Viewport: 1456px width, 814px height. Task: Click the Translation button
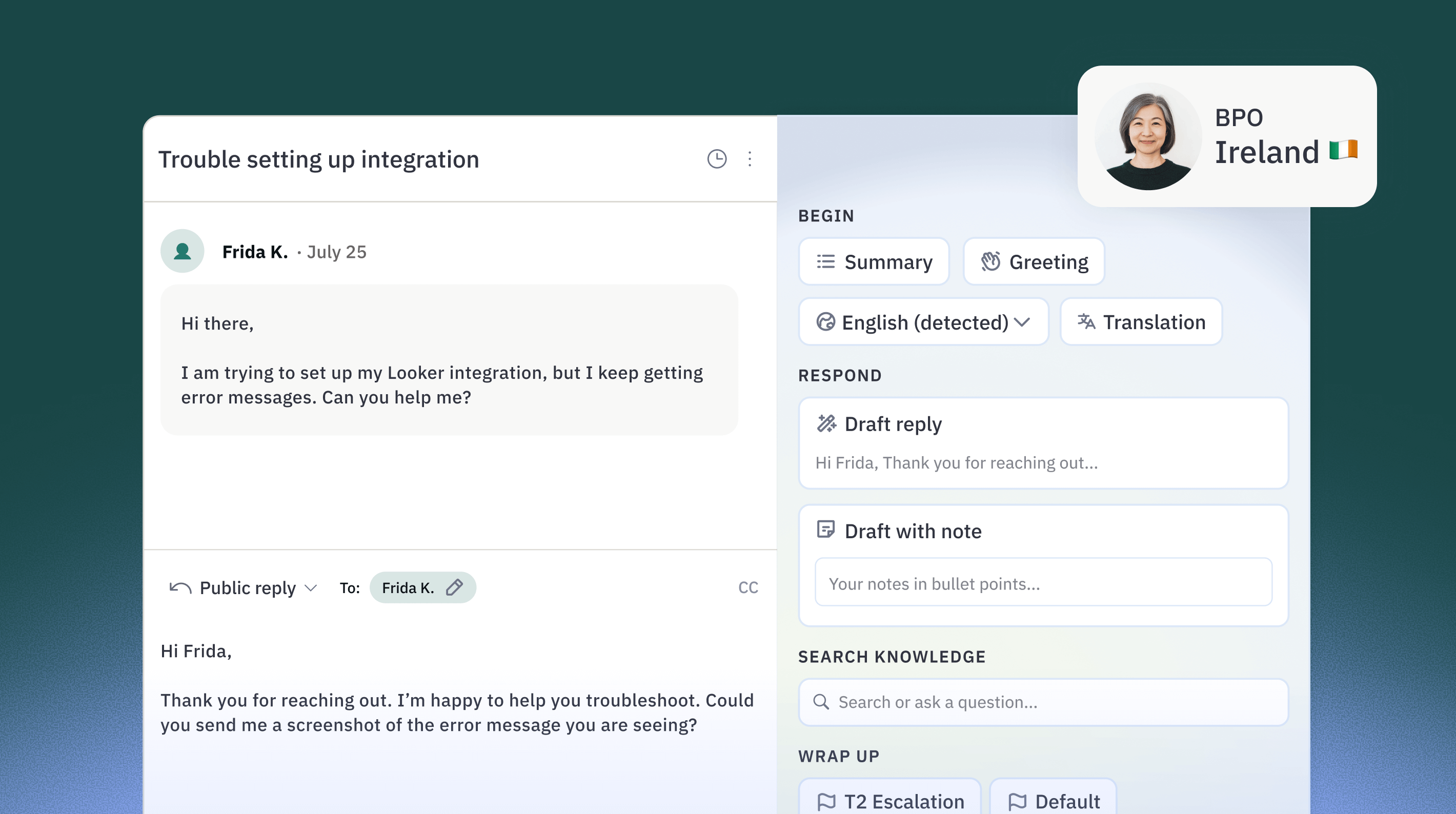click(1141, 322)
